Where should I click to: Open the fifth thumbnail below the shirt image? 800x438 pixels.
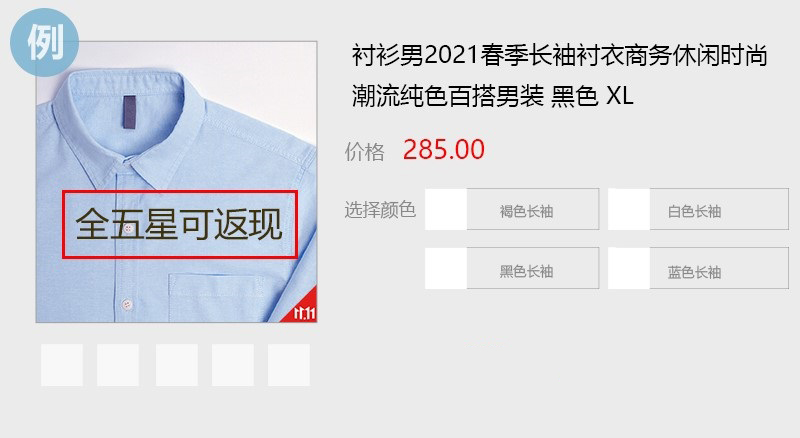click(289, 365)
